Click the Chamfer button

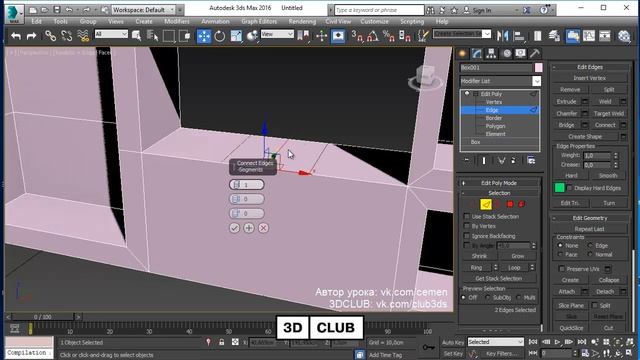[567, 113]
